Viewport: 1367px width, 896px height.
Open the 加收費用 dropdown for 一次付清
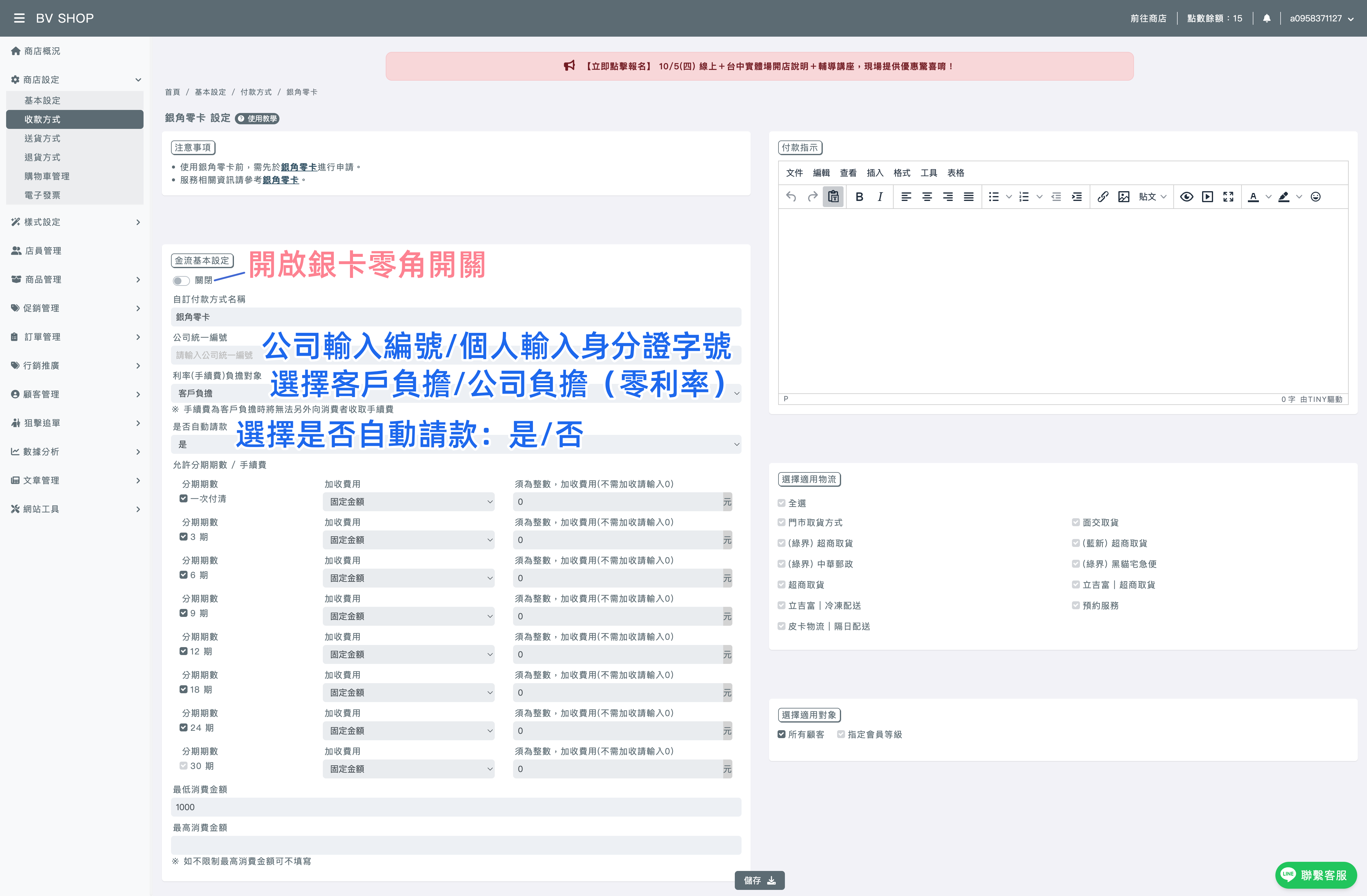408,502
